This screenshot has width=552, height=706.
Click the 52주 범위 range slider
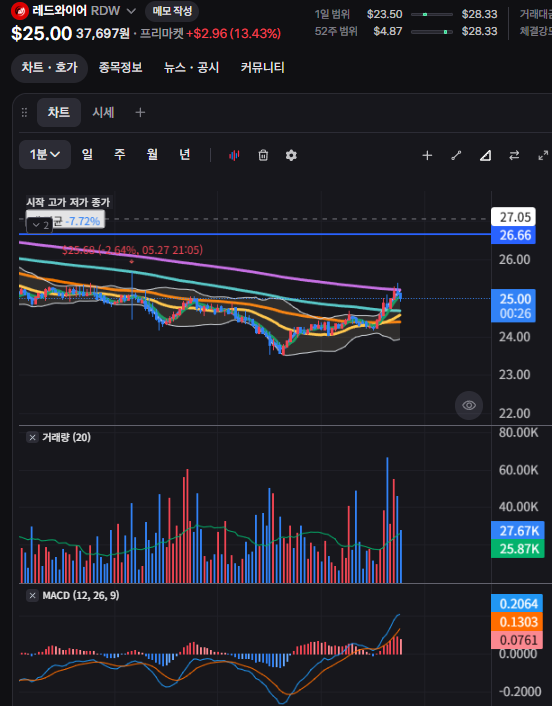coord(432,32)
